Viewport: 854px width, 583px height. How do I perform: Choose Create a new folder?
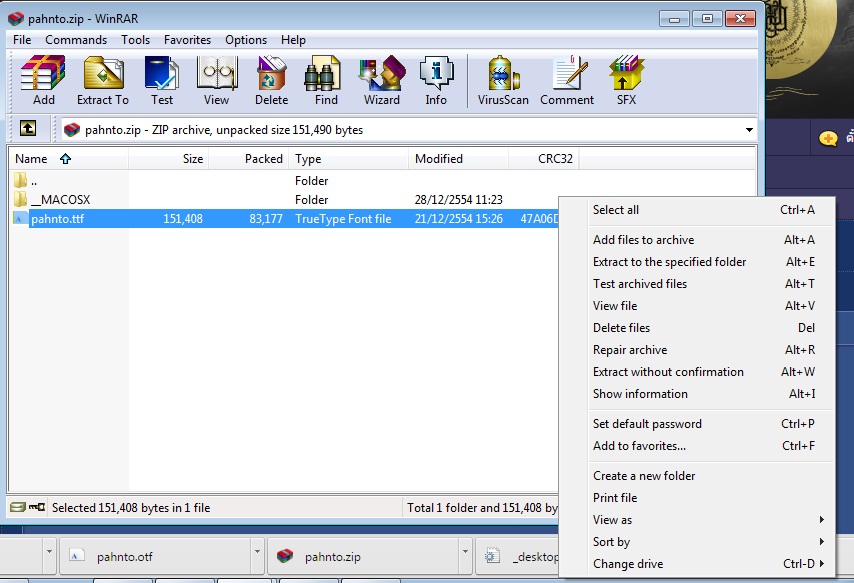click(x=697, y=476)
